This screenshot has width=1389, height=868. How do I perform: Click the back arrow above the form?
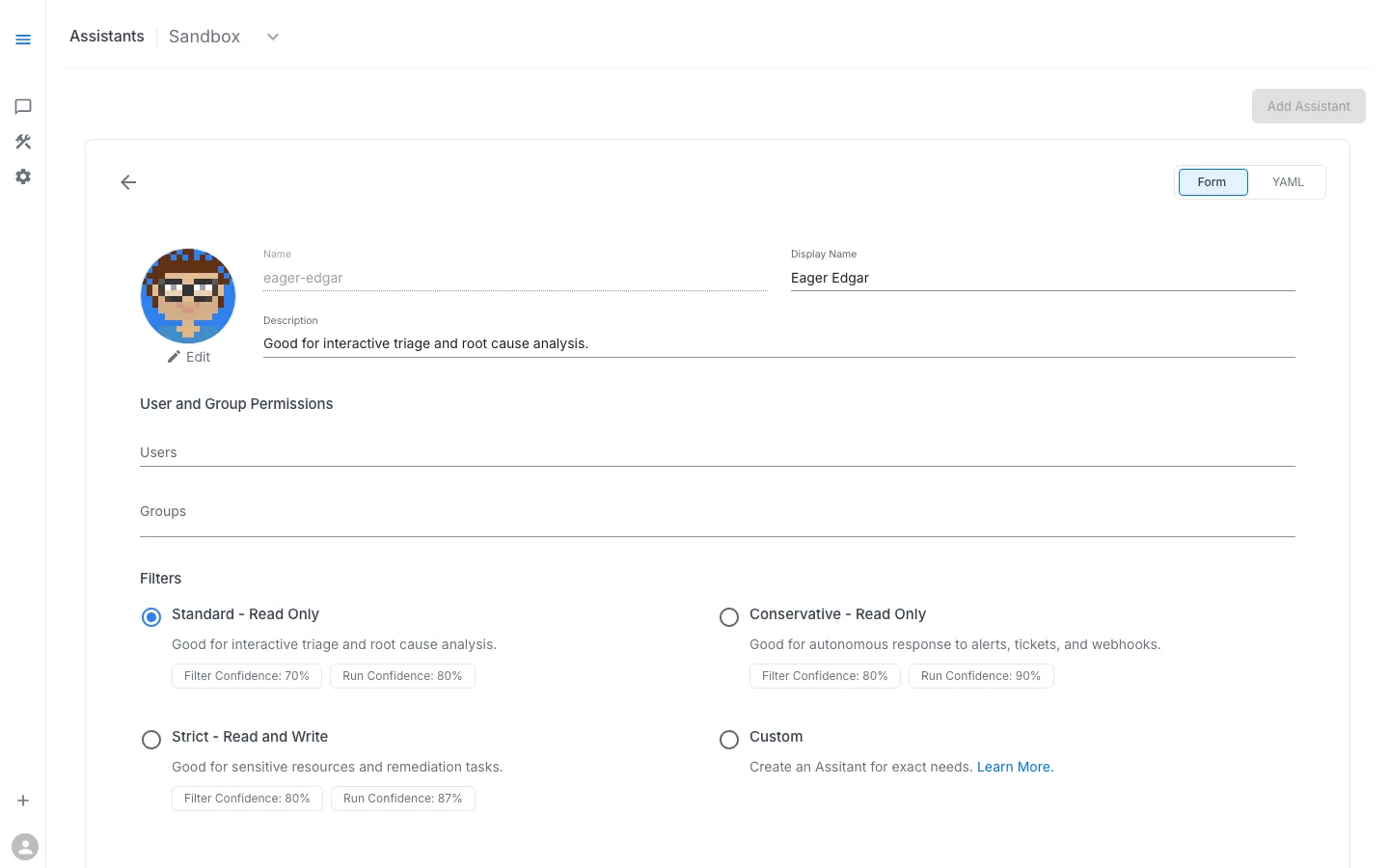[128, 182]
